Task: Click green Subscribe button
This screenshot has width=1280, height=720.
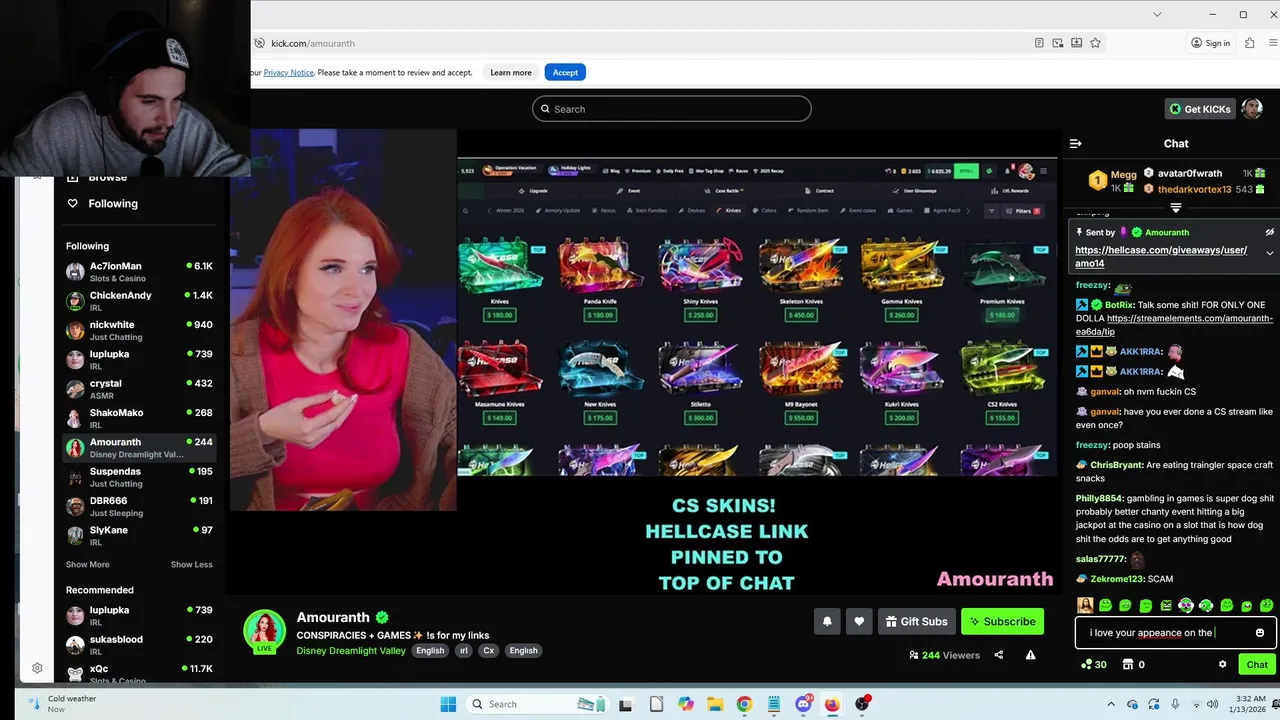Action: 1002,621
